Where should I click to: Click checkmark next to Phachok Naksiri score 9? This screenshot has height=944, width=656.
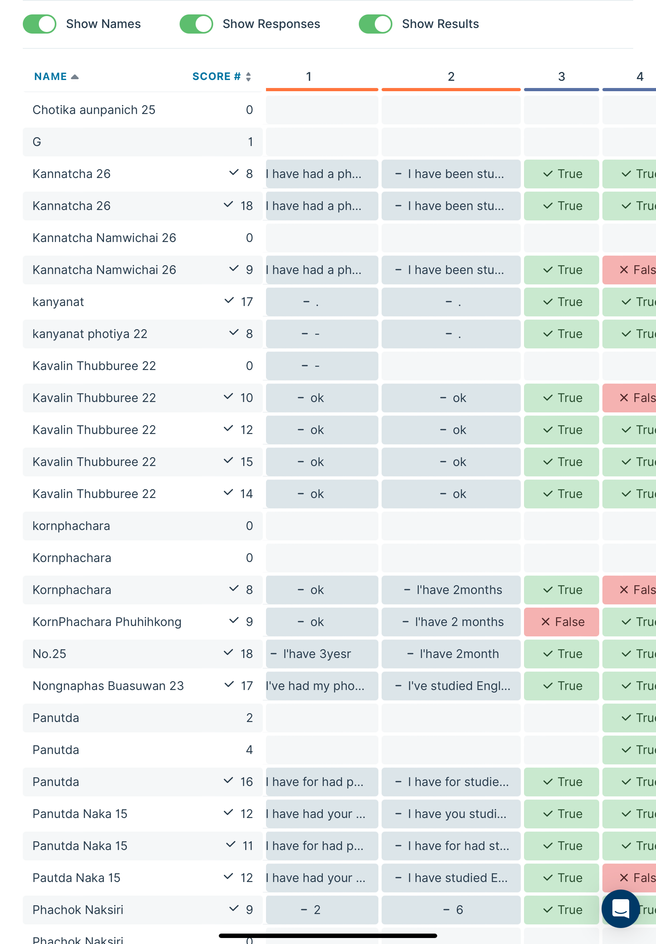click(x=234, y=909)
